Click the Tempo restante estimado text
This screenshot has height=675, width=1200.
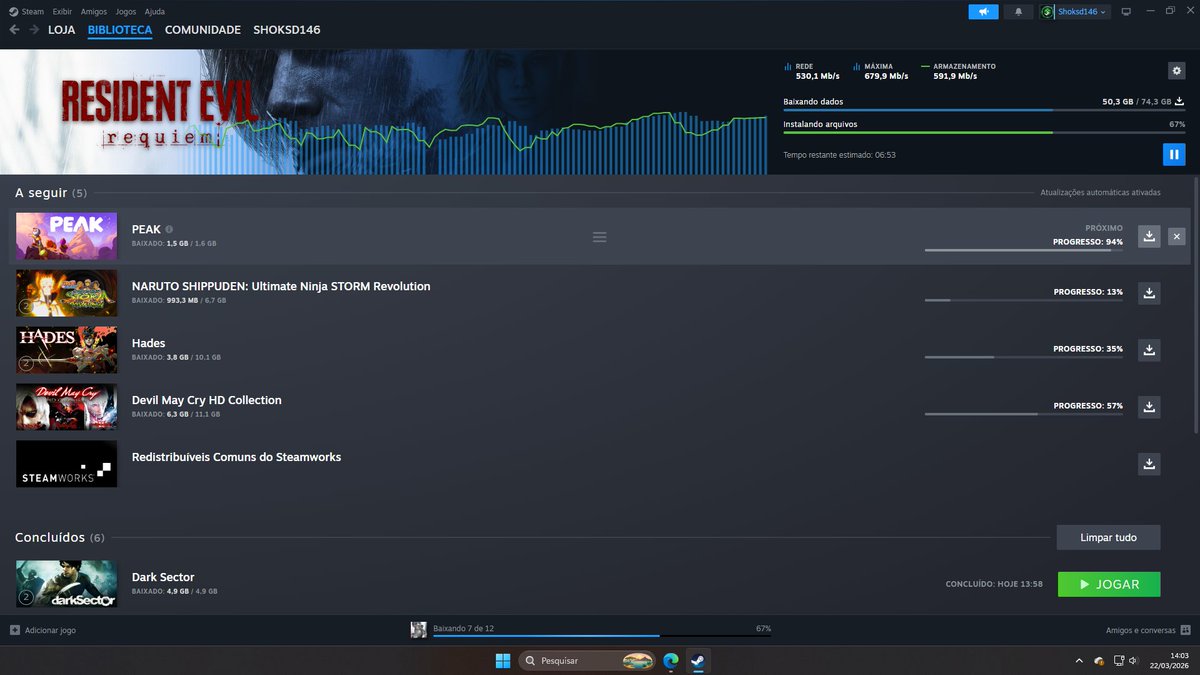coord(839,155)
